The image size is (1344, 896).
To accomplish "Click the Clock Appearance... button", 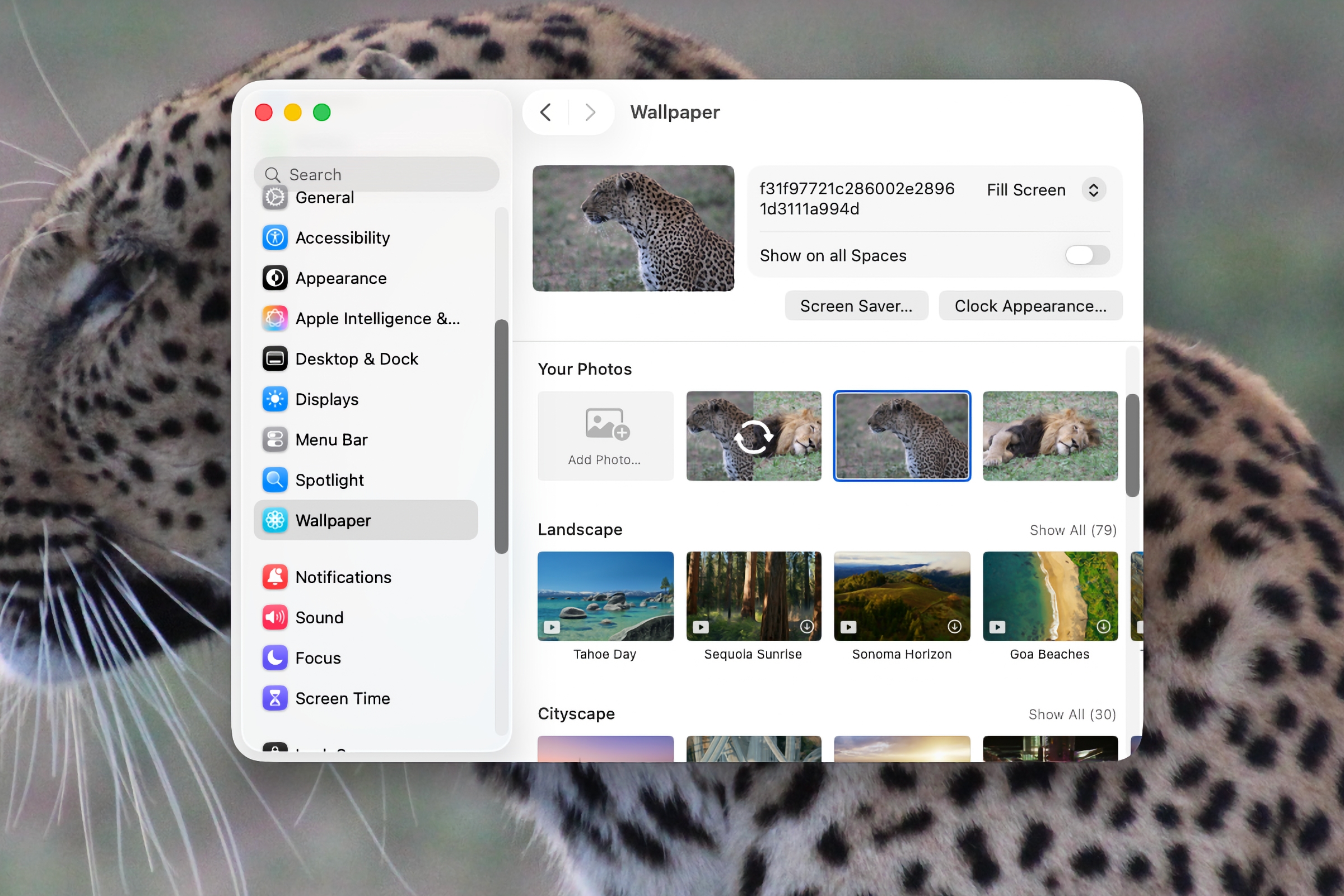I will pos(1030,306).
